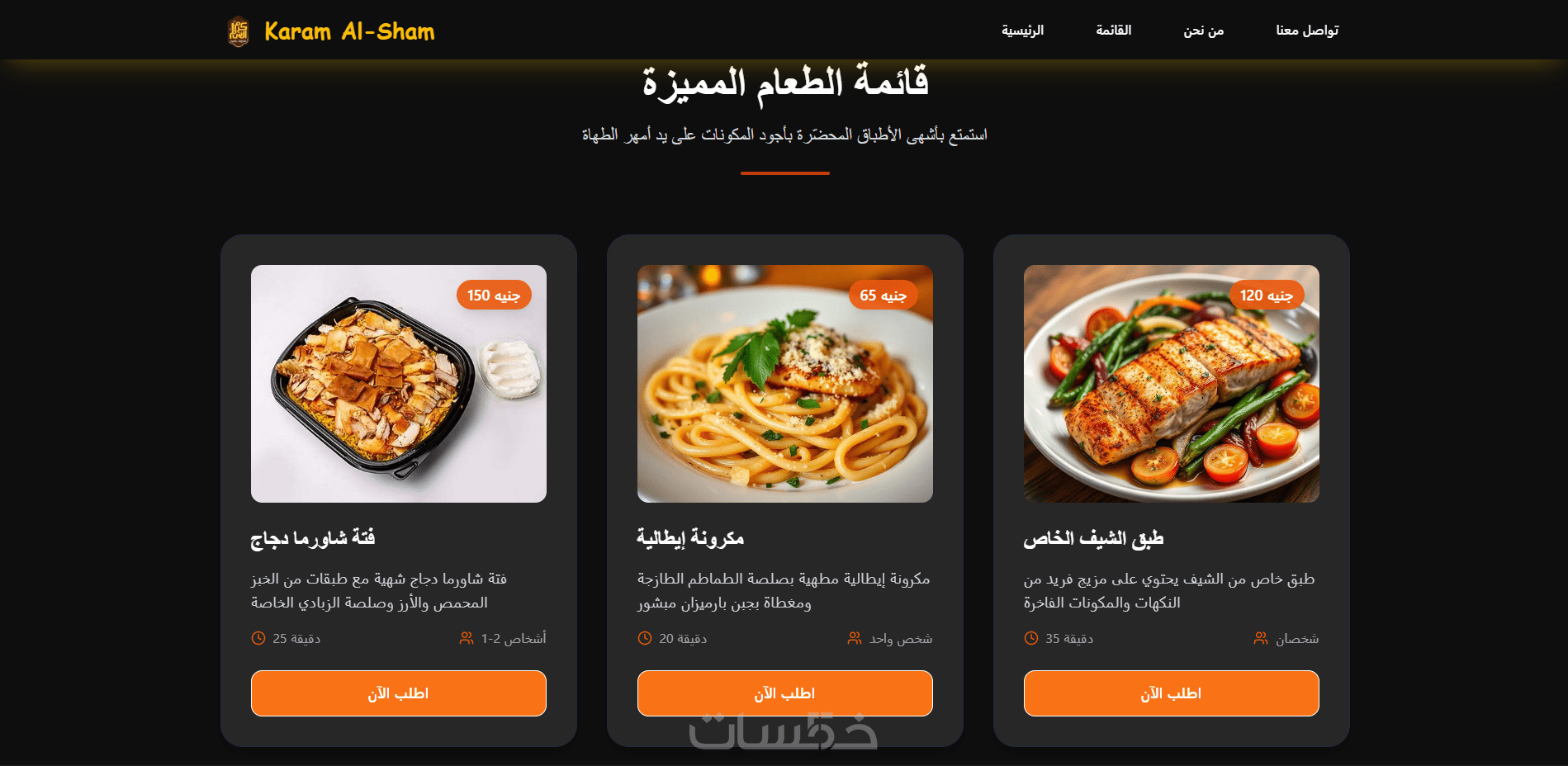Click people icon beside 1-2 أشخاص
Viewport: 1568px width, 766px height.
tap(467, 638)
